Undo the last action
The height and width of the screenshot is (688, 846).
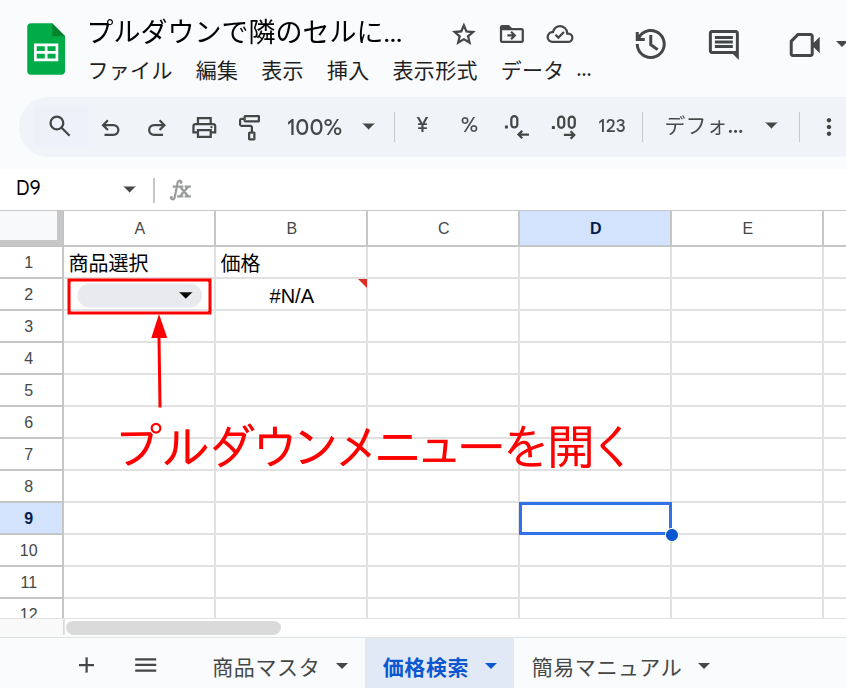pos(110,127)
